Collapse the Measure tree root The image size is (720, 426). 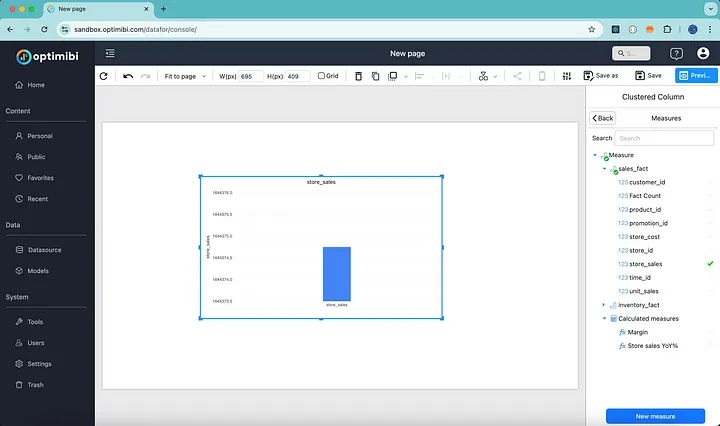pos(595,155)
